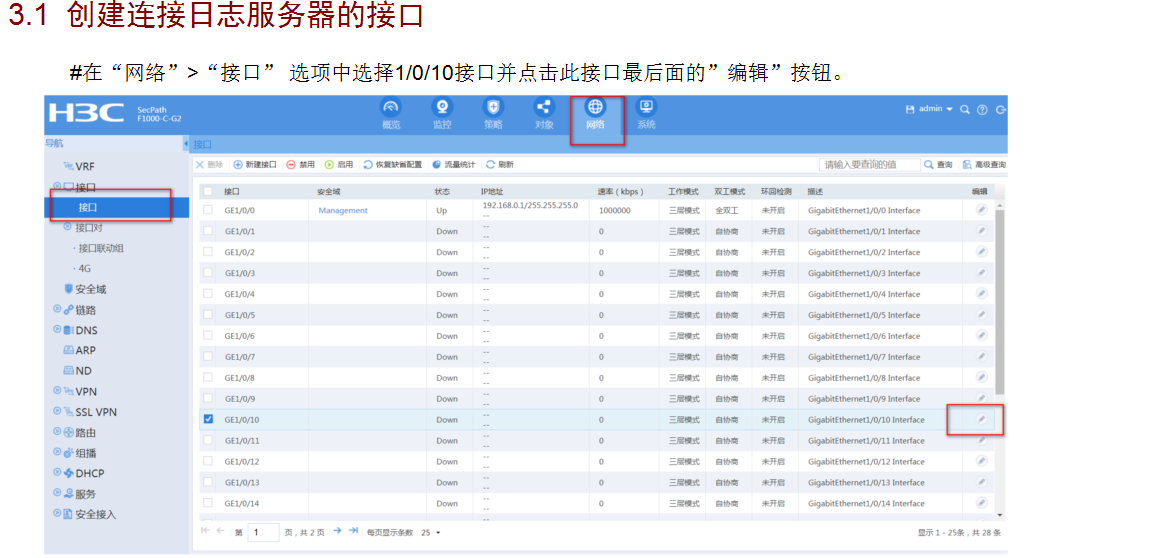Open the admin user dropdown
Image resolution: width=1156 pixels, height=558 pixels.
coord(930,109)
